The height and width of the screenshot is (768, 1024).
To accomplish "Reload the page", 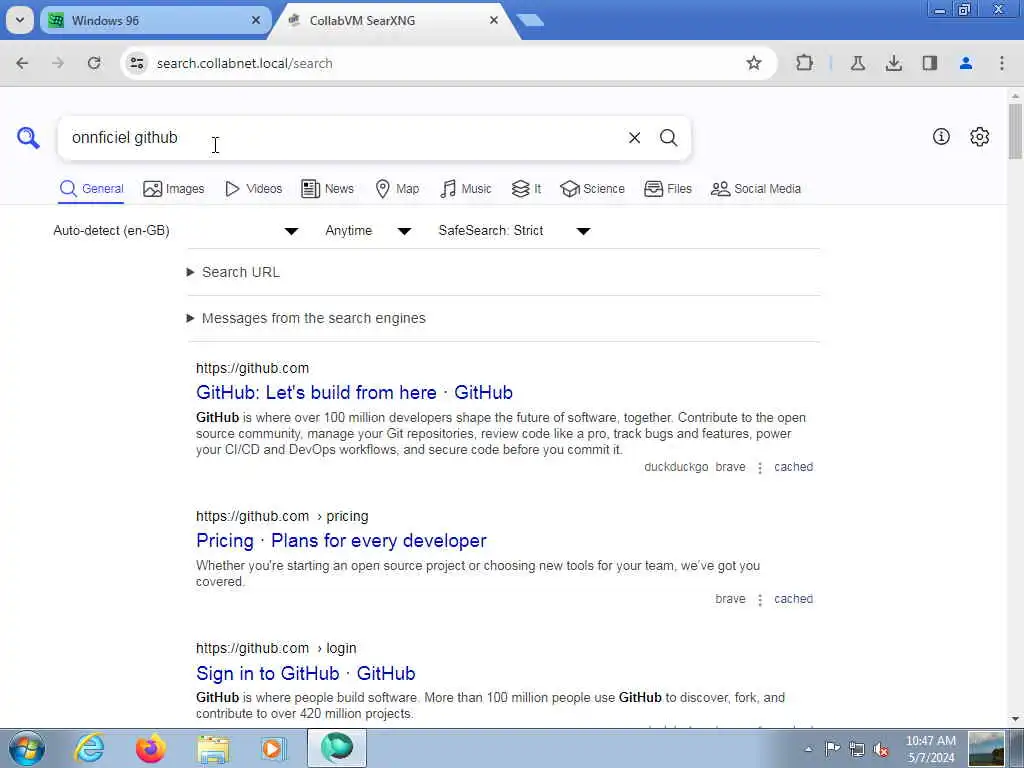I will [x=94, y=63].
